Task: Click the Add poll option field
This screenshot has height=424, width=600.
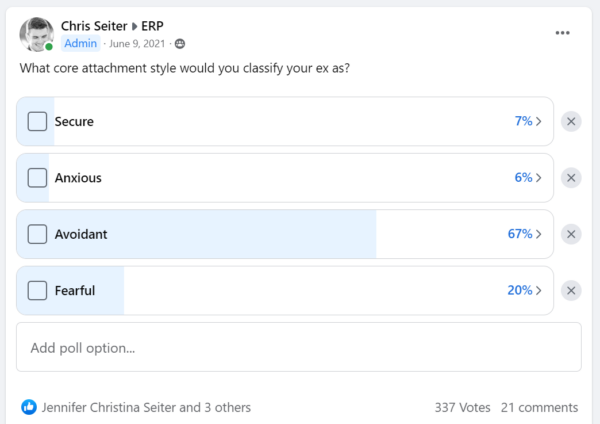Action: [x=298, y=347]
